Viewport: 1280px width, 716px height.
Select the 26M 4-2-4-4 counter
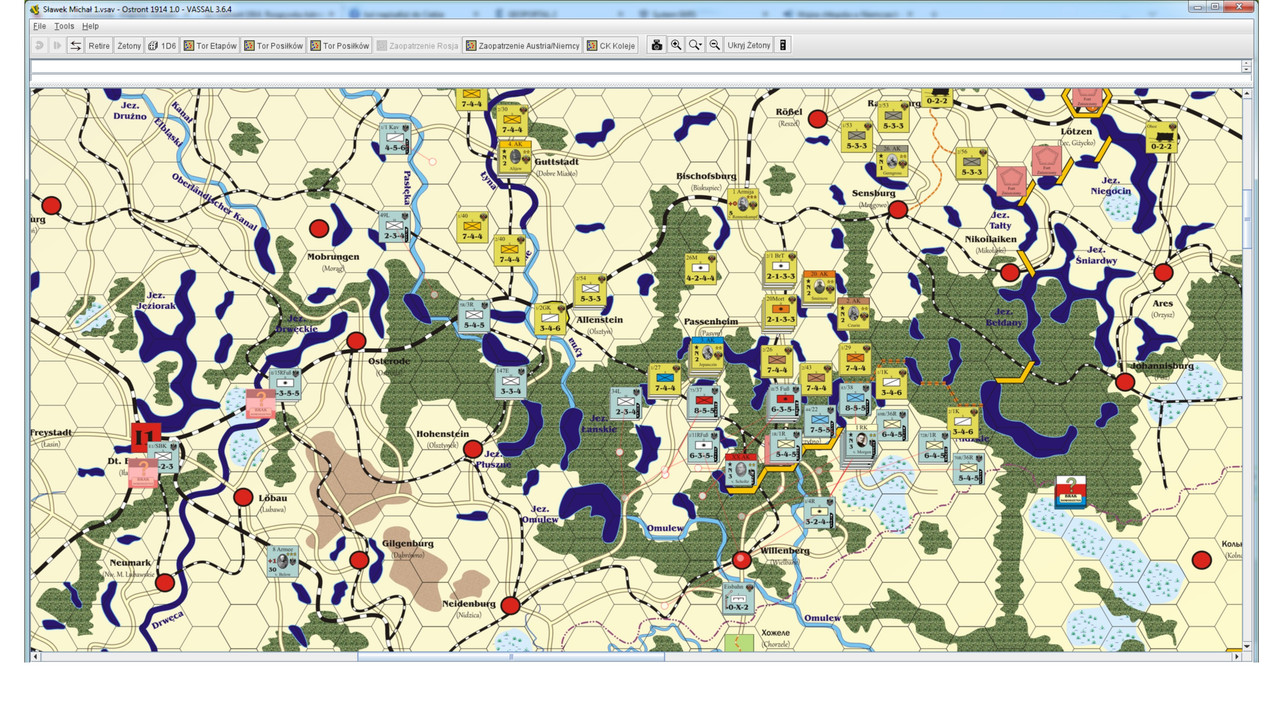tap(700, 269)
